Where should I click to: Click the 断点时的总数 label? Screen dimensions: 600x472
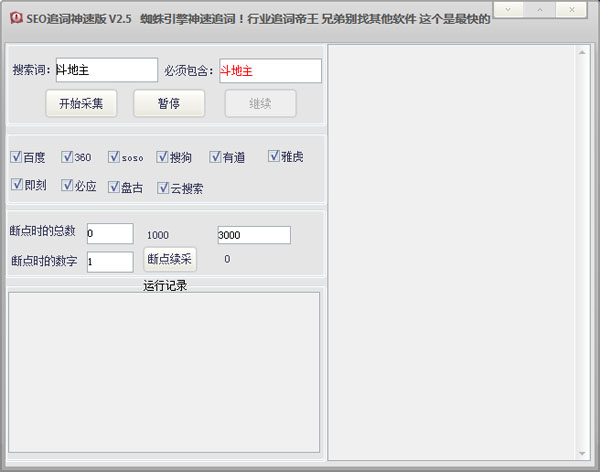coord(42,230)
